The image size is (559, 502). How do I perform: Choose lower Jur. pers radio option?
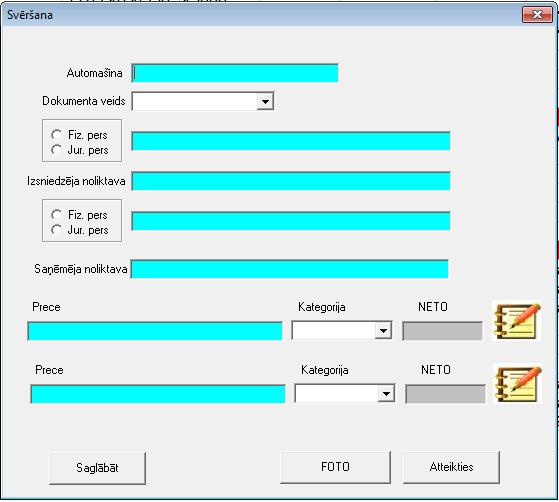coord(56,230)
